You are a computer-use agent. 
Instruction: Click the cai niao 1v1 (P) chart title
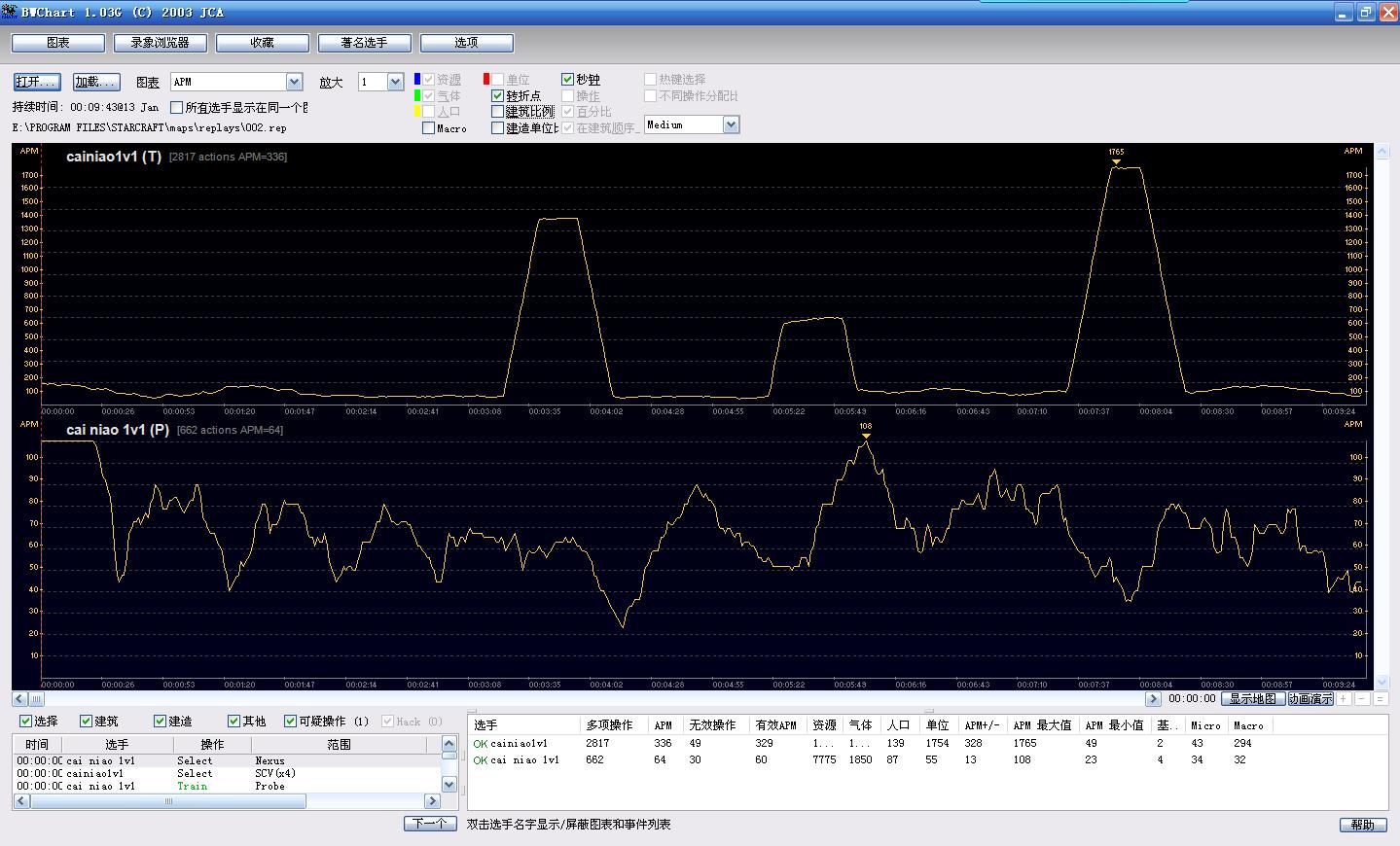118,430
